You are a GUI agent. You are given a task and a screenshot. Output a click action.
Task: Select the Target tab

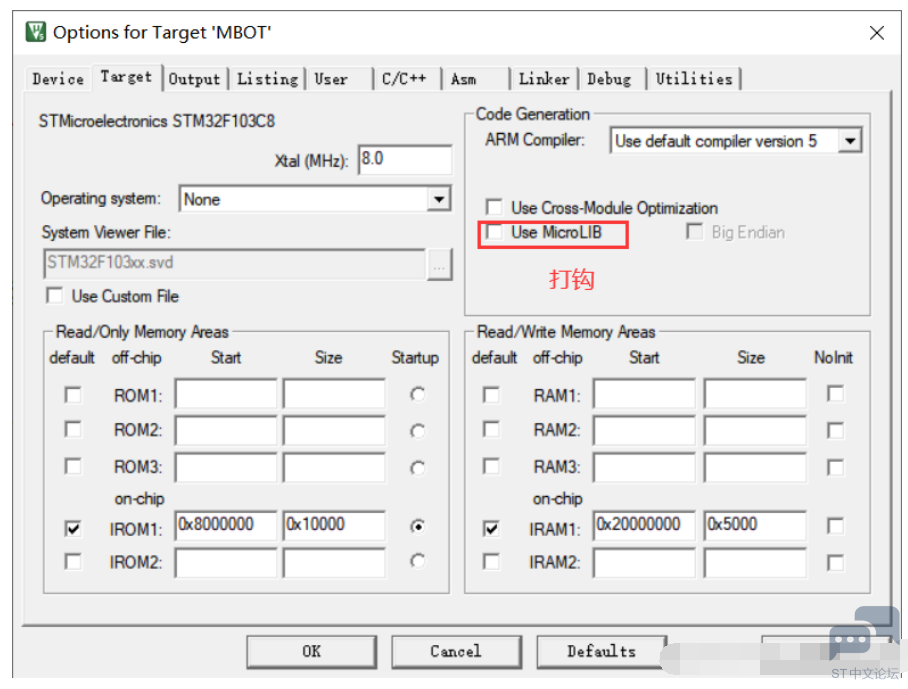[x=126, y=76]
